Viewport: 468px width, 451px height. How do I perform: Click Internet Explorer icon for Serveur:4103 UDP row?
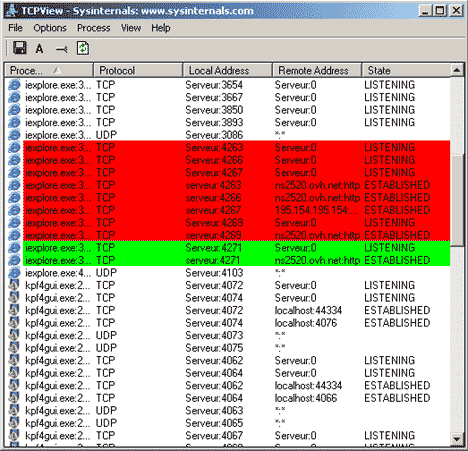coord(14,273)
